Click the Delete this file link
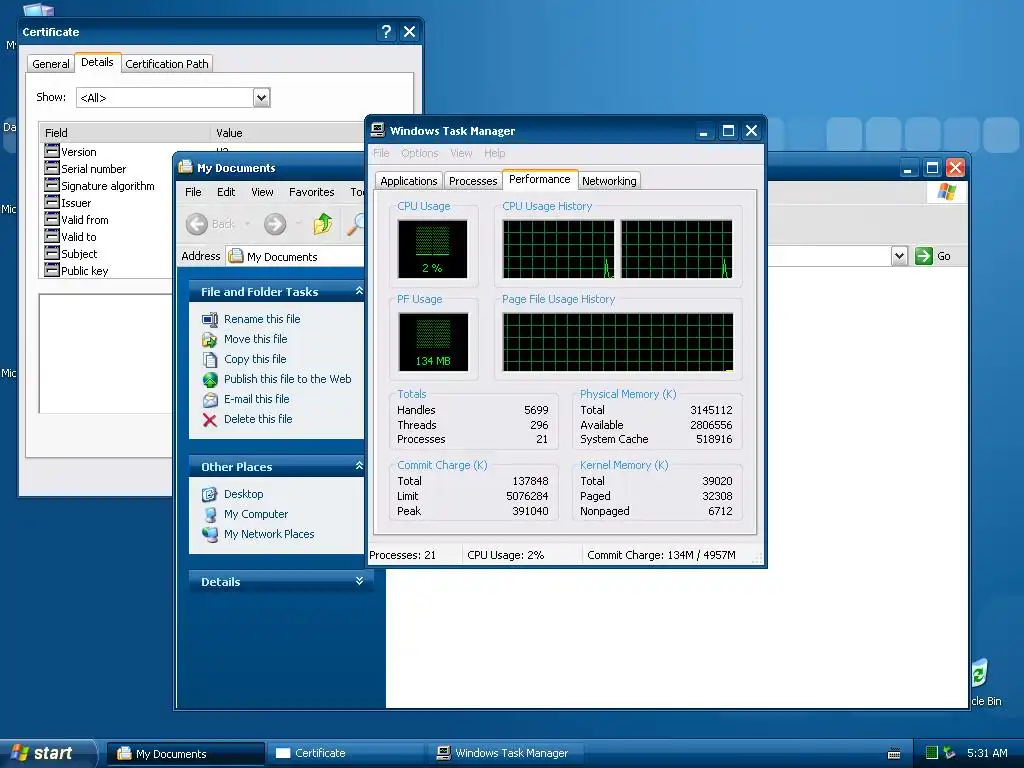This screenshot has width=1024, height=768. [258, 419]
